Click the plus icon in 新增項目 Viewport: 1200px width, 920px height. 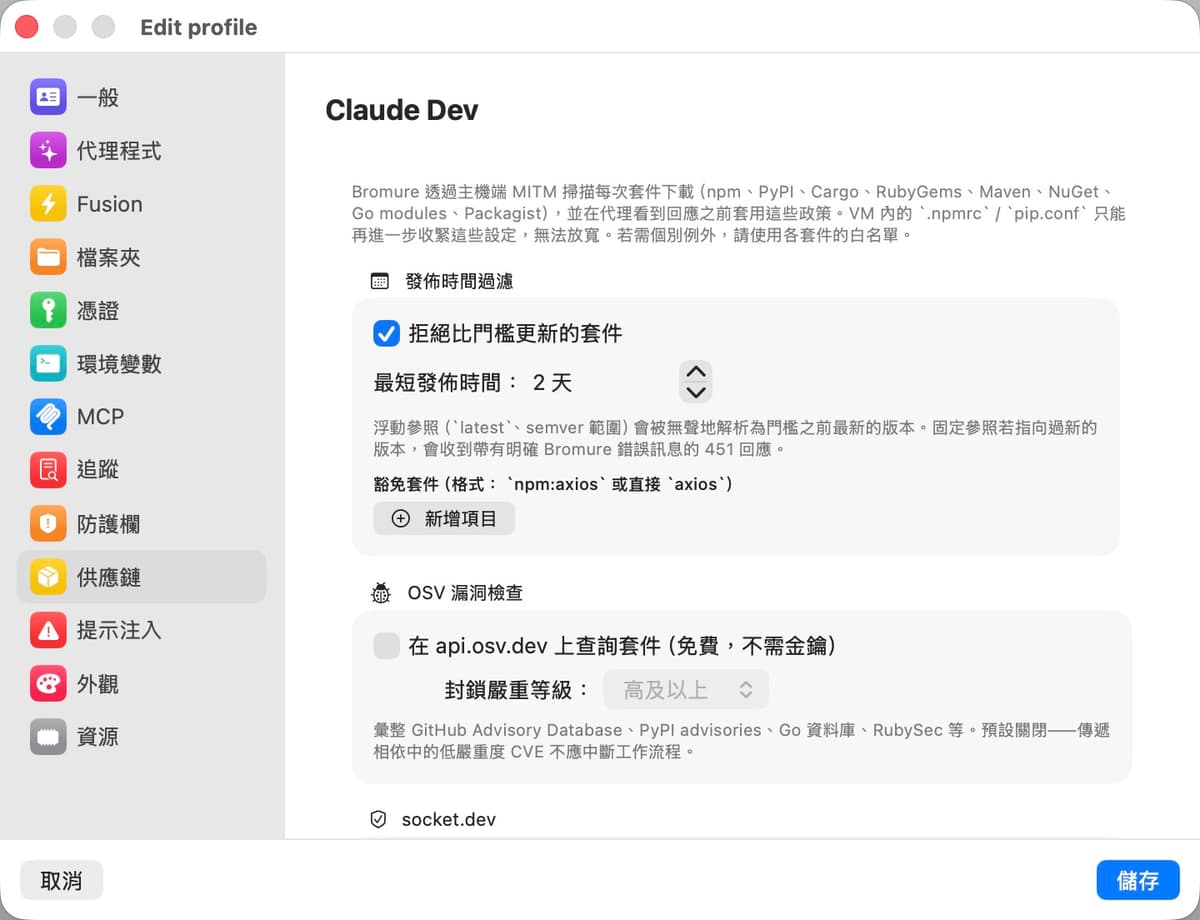(x=401, y=519)
